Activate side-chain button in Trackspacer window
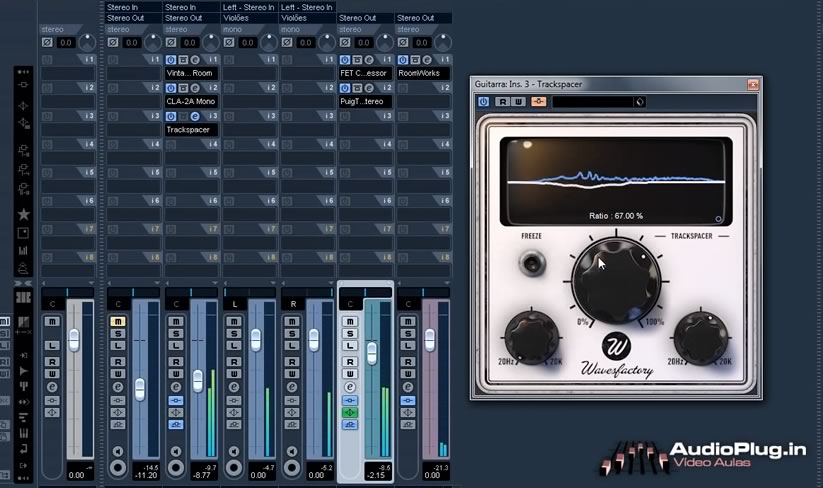 point(539,102)
